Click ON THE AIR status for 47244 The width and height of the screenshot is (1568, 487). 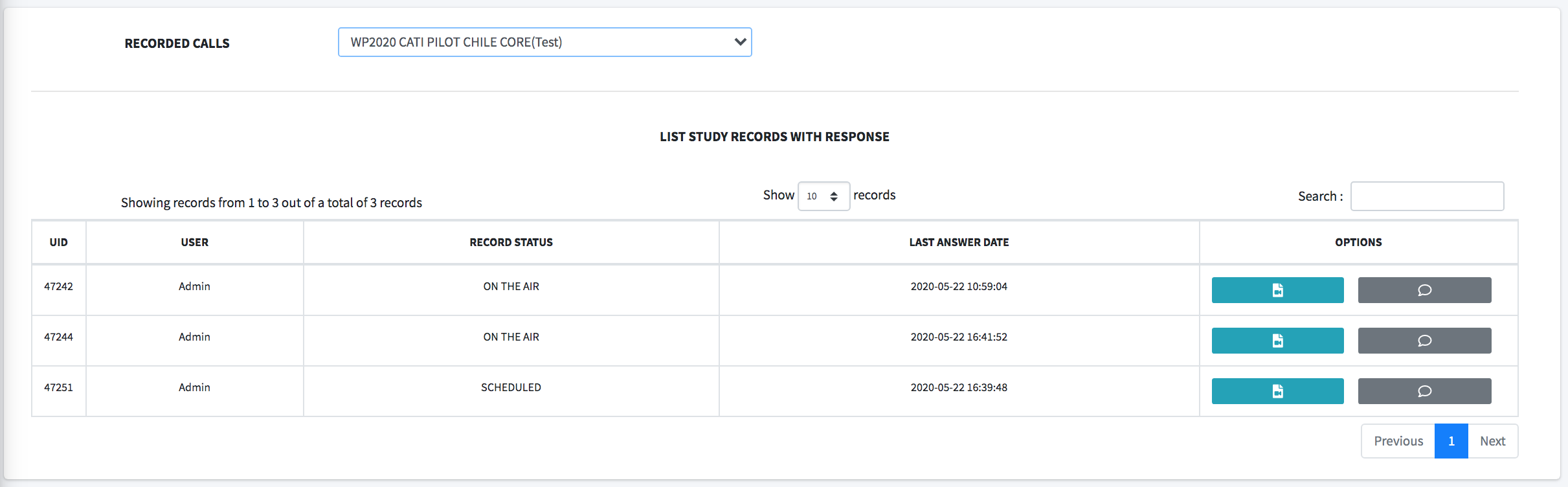[x=511, y=337]
